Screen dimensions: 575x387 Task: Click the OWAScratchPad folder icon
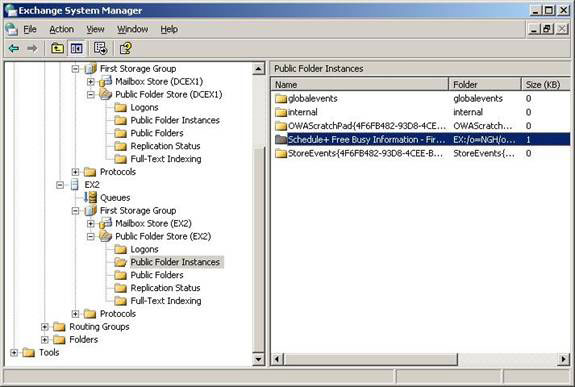pos(281,126)
